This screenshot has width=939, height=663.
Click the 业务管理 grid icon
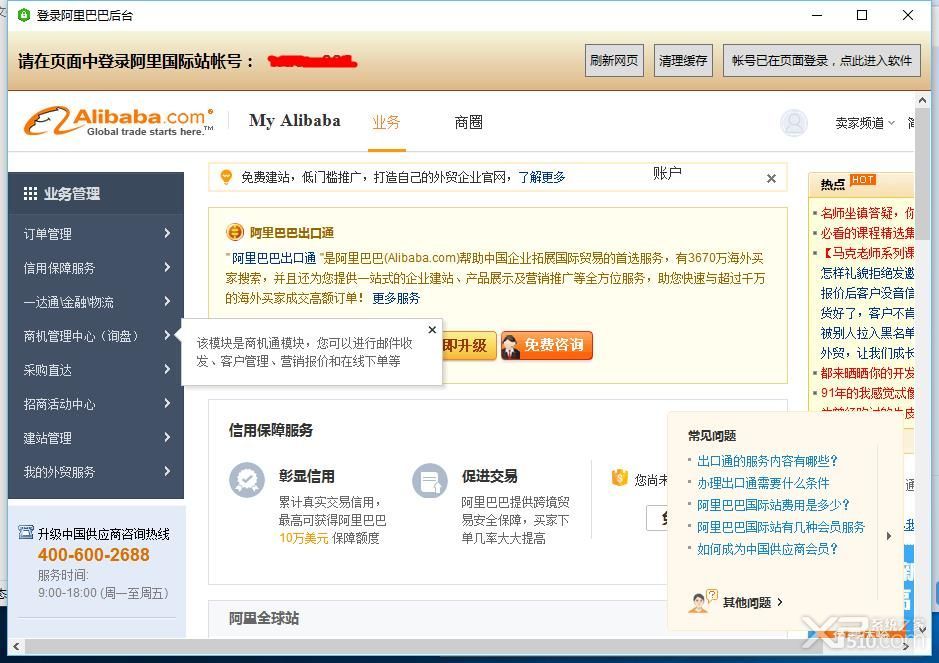30,193
